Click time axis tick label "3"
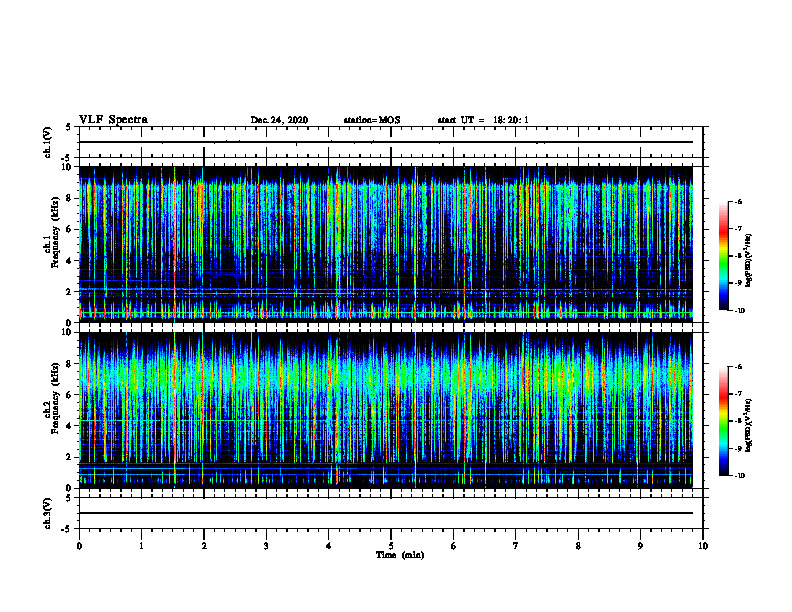The height and width of the screenshot is (612, 792). [266, 546]
